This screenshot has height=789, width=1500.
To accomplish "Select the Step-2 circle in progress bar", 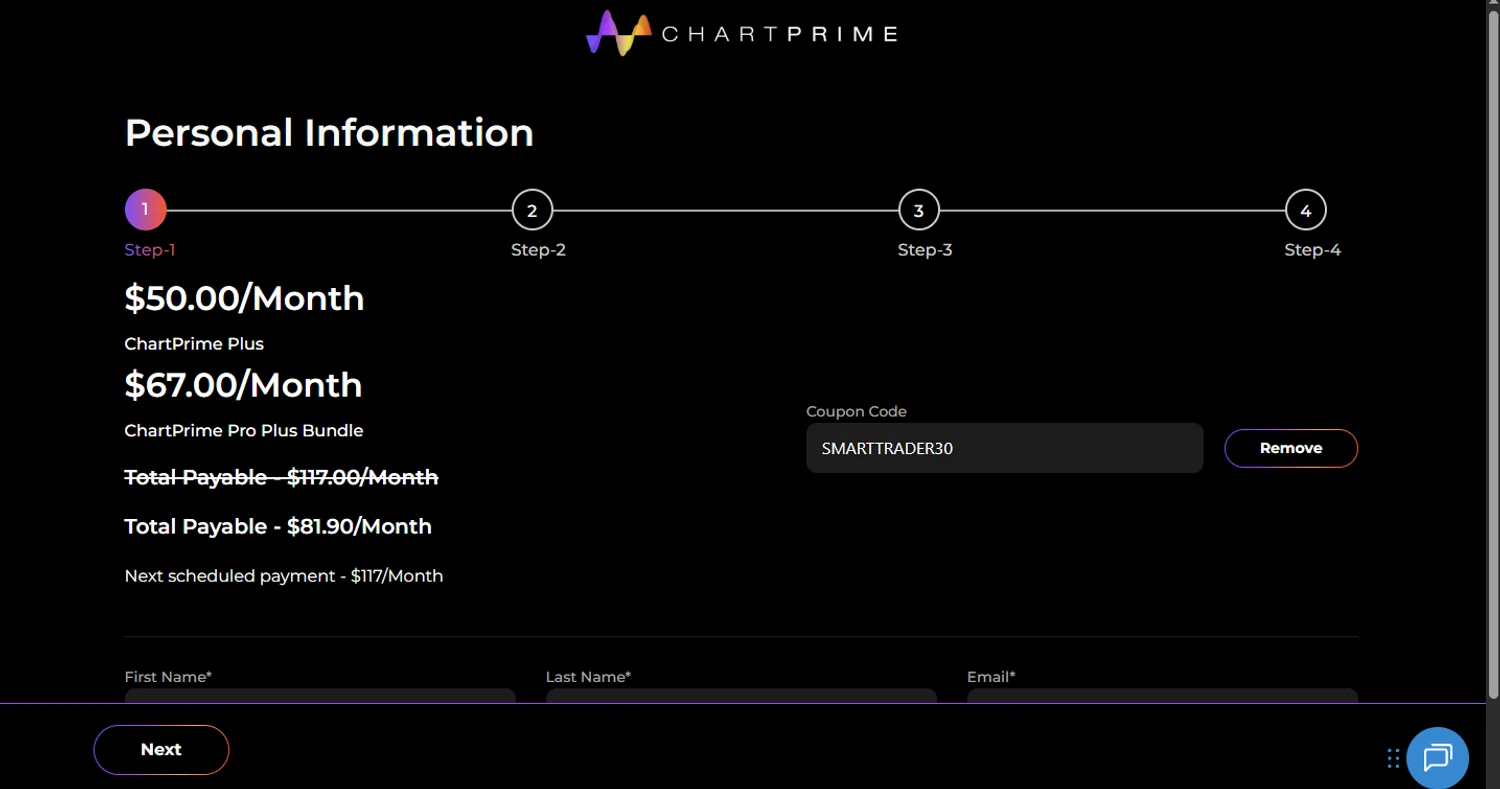I will click(532, 210).
